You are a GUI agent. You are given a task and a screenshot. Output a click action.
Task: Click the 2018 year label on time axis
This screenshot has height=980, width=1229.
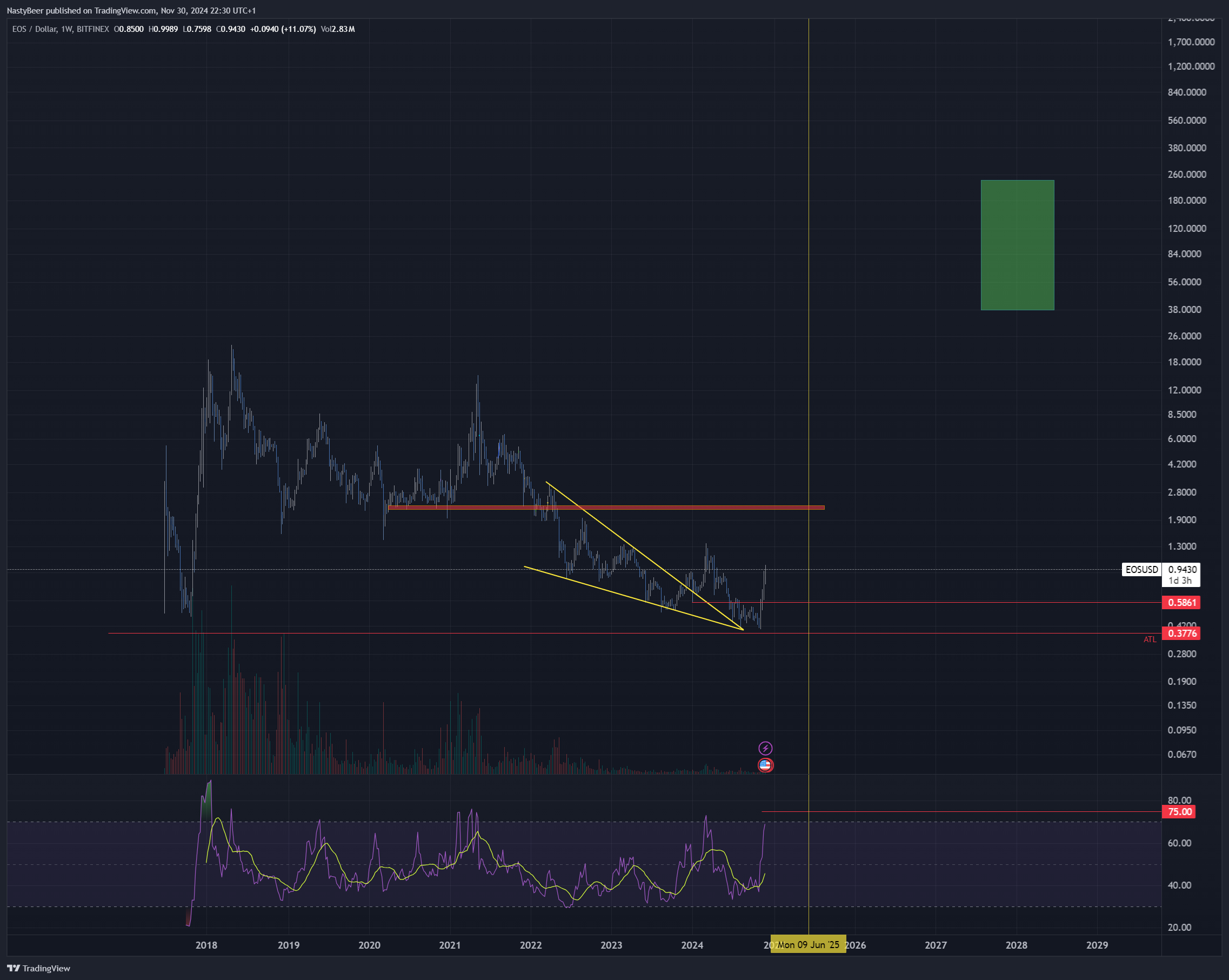206,945
